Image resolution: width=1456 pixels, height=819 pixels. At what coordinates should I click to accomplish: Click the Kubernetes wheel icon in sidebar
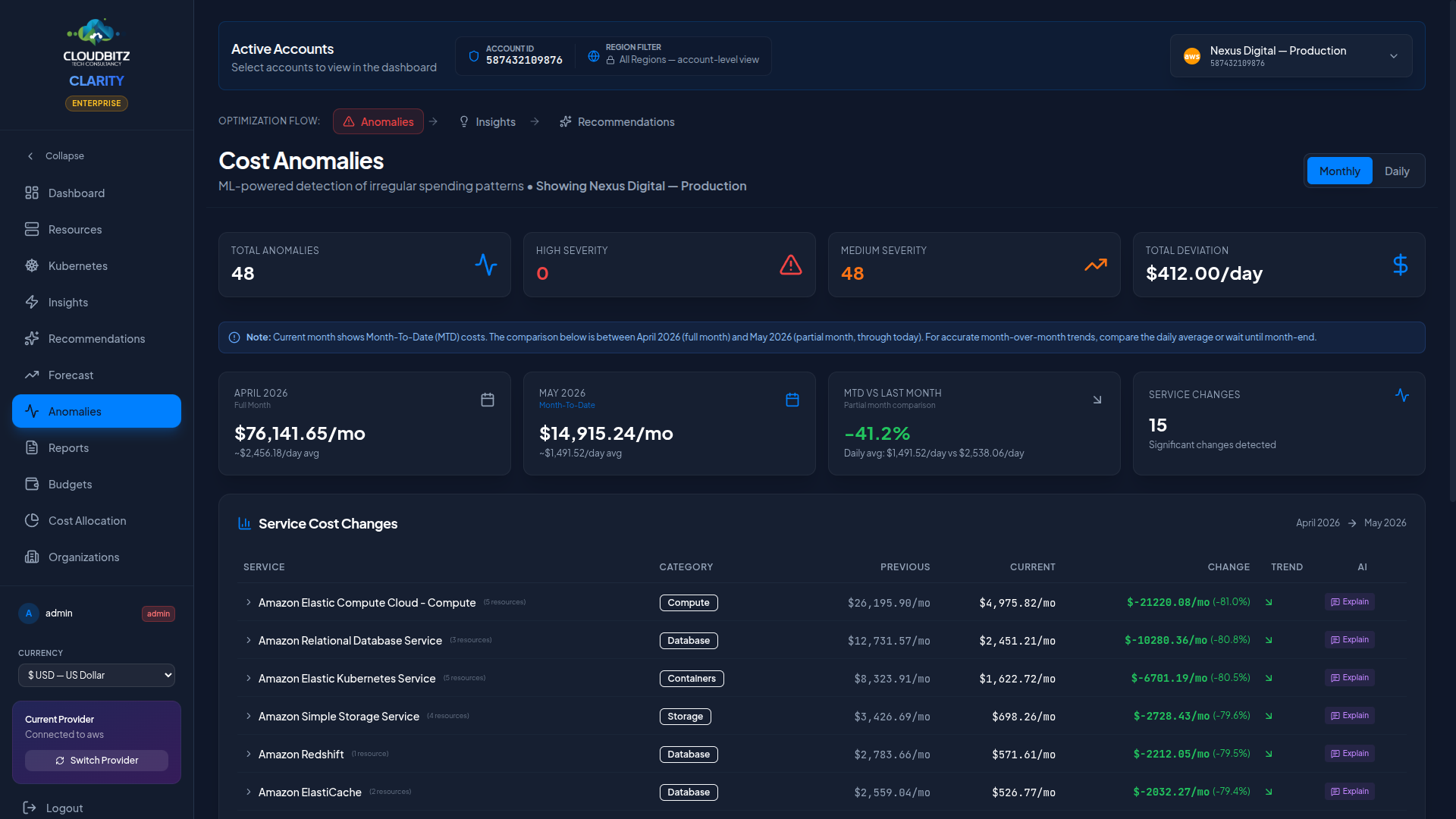[32, 266]
